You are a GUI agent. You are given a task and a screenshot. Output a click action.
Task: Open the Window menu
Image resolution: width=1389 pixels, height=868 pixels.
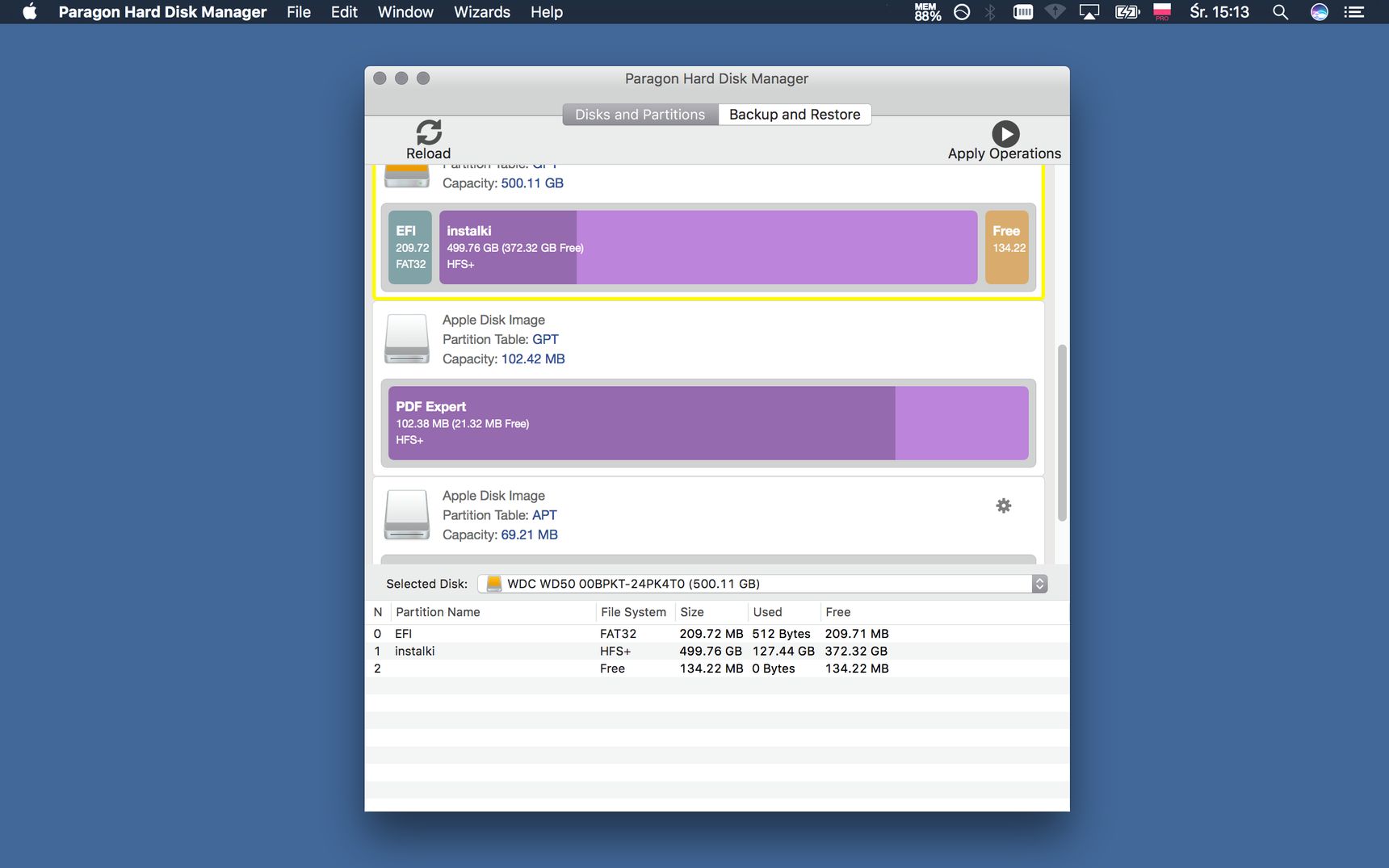tap(405, 11)
